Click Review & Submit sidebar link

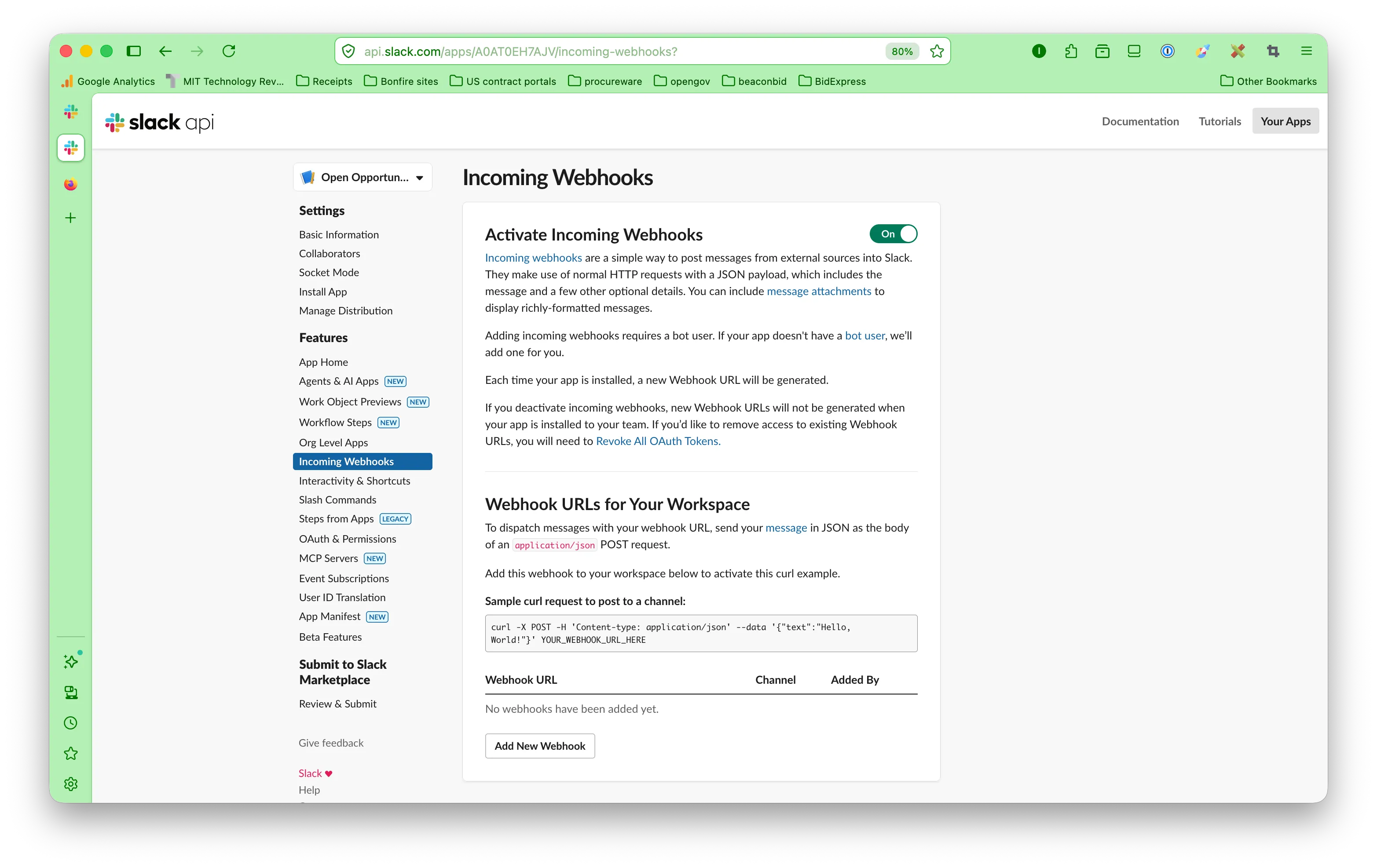click(337, 704)
